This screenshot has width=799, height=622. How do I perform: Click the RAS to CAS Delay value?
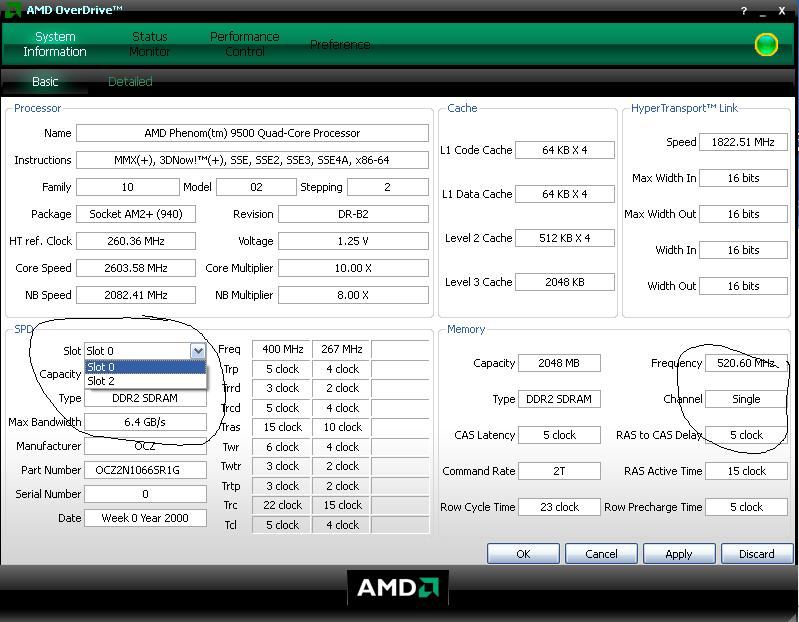(x=746, y=435)
